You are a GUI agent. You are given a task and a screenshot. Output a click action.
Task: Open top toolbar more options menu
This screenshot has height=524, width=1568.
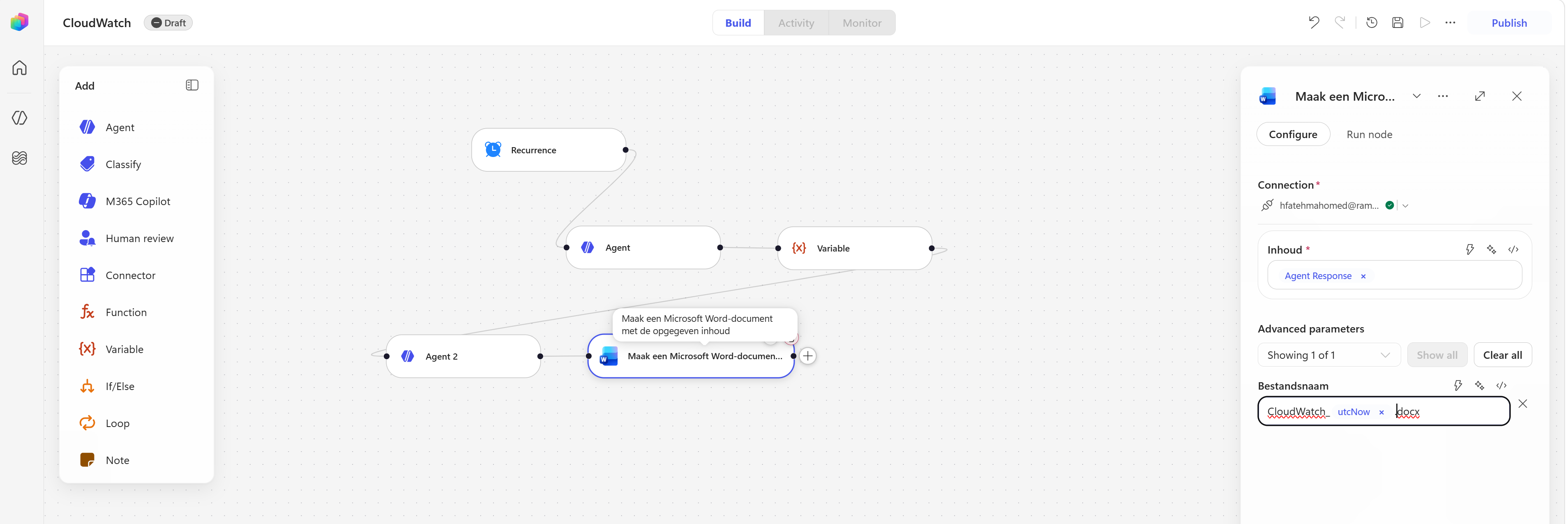click(1450, 23)
